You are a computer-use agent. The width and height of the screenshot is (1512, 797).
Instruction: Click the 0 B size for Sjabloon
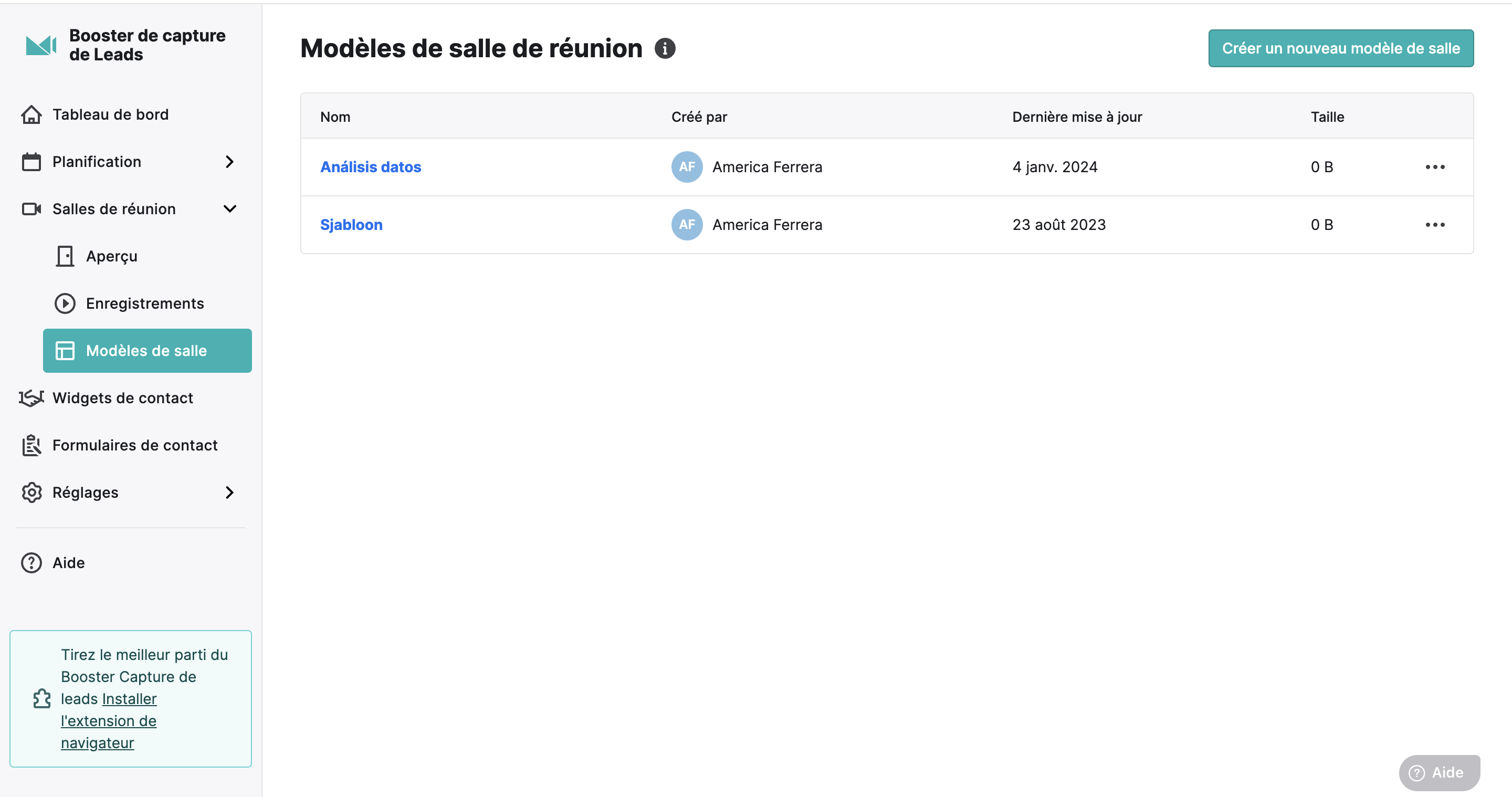tap(1322, 225)
